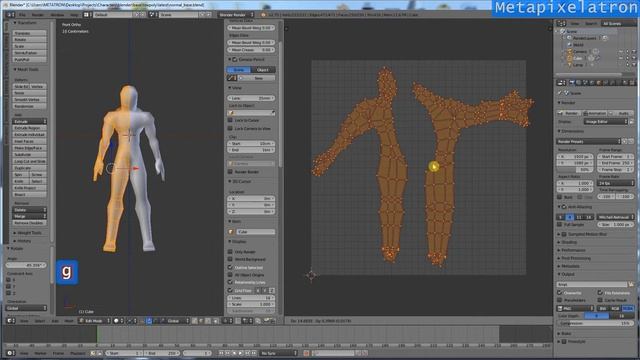The image size is (640, 360).
Task: Click Loop Cut and Slide button
Action: pos(29,161)
